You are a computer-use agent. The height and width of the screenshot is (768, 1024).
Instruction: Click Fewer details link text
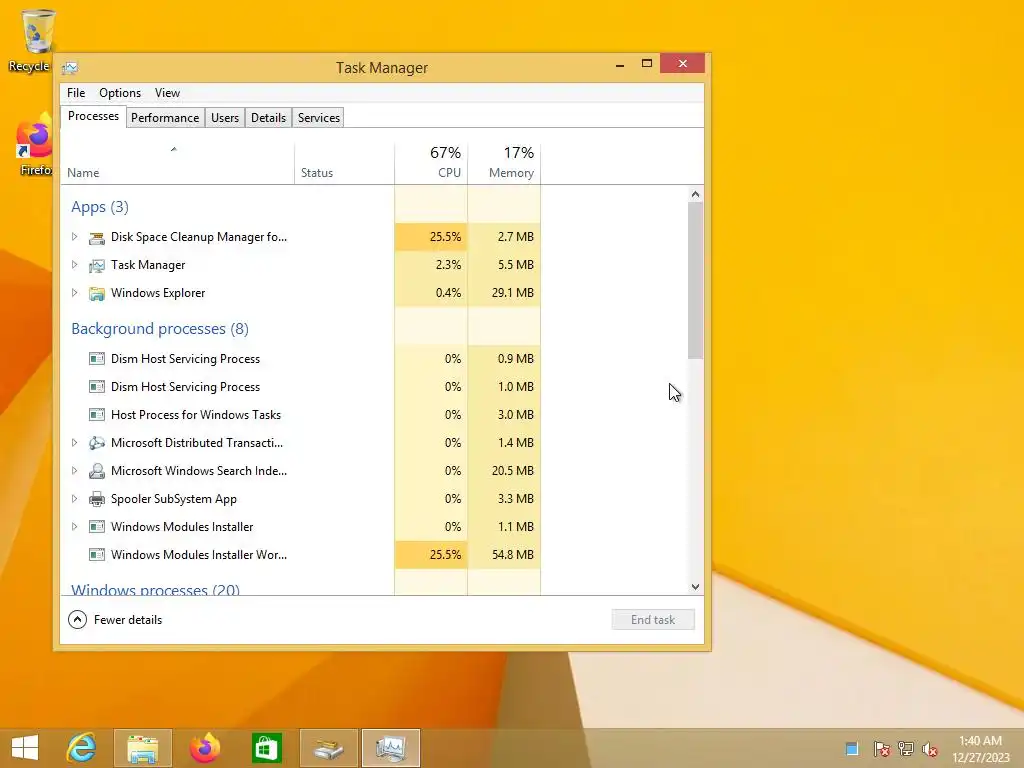128,620
